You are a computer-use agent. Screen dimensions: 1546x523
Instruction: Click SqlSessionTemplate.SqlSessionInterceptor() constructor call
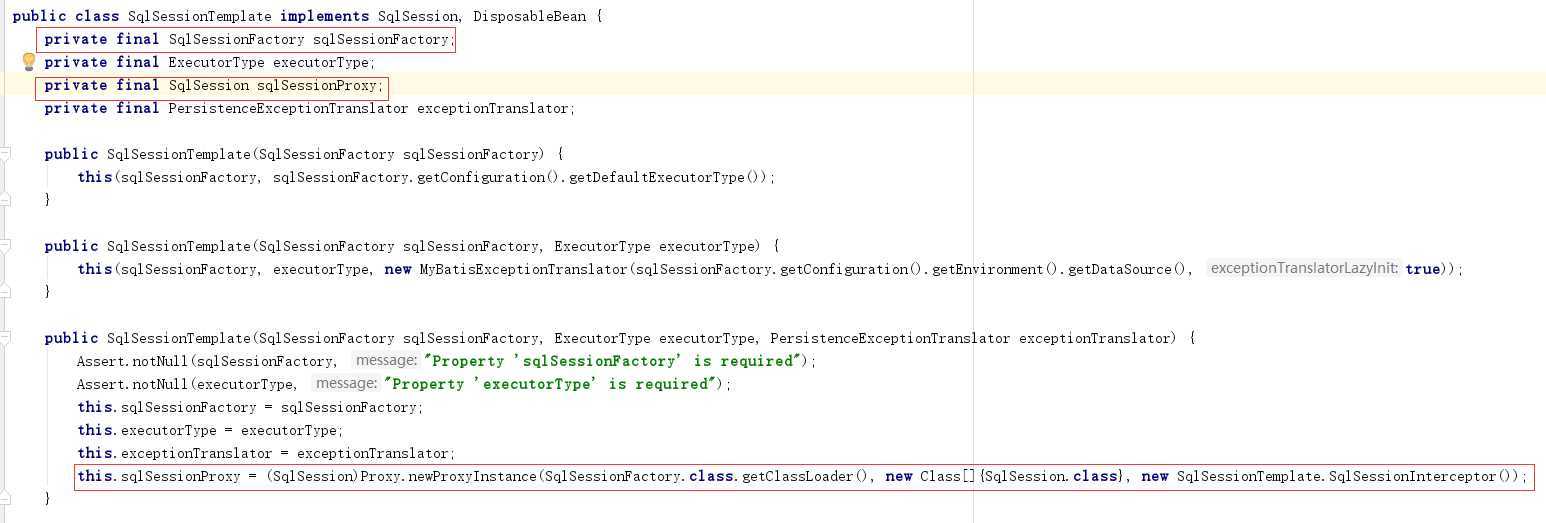point(1345,477)
